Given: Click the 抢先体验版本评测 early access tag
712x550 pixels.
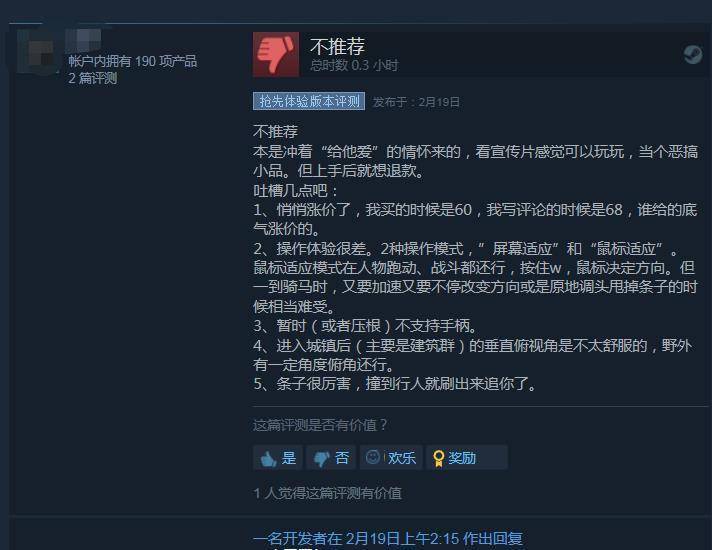Looking at the screenshot, I should (x=309, y=101).
